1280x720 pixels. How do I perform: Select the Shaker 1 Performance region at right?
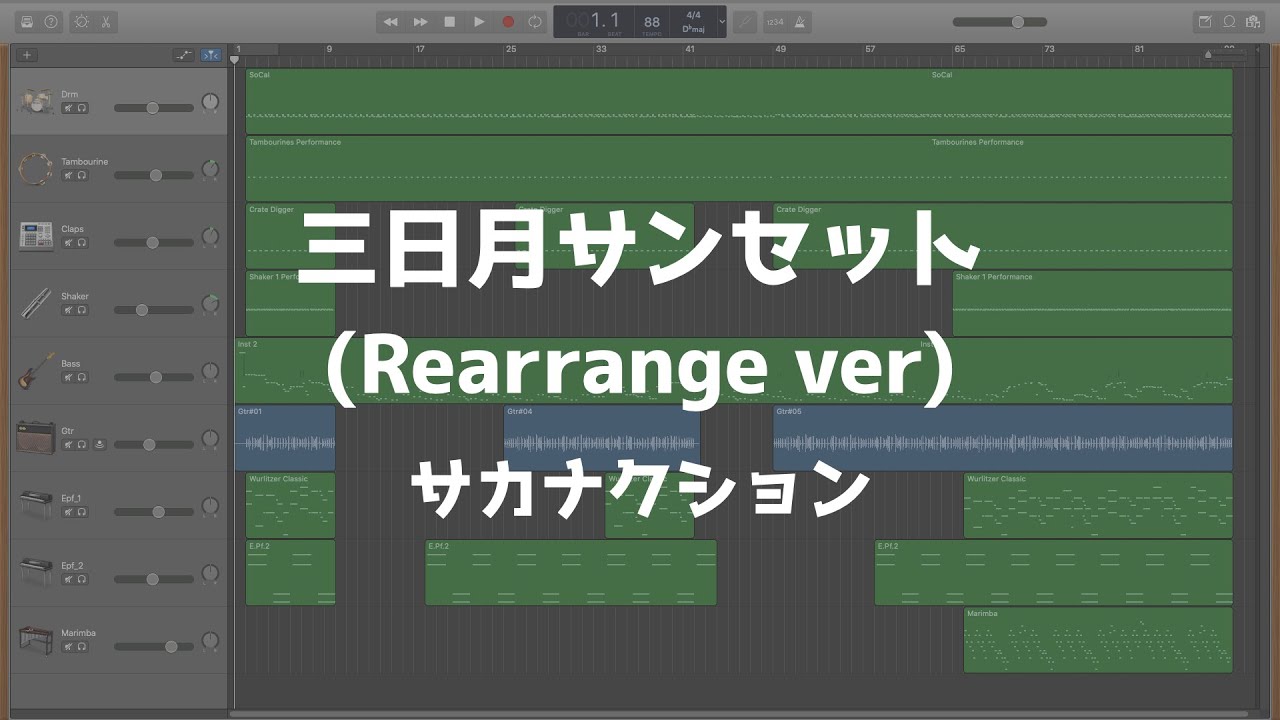pos(1093,303)
